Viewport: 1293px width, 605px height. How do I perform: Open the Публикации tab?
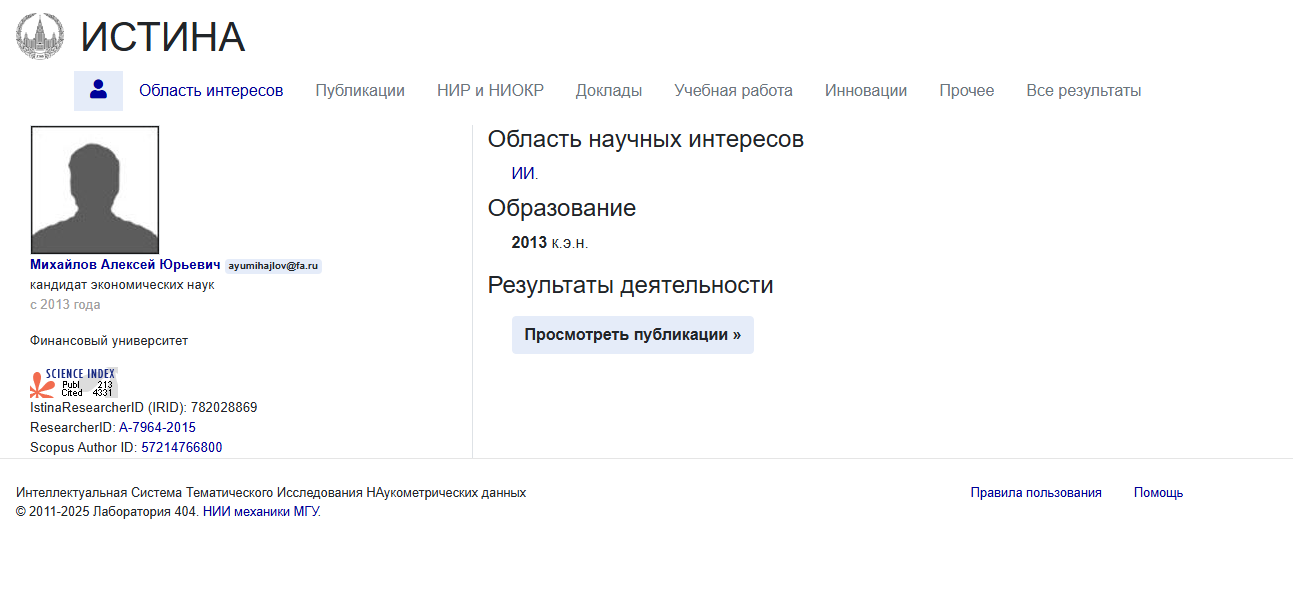360,91
